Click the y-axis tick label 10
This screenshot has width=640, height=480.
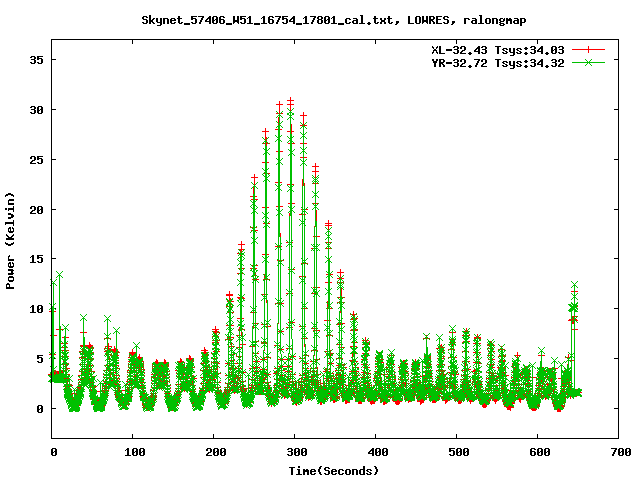point(36,309)
